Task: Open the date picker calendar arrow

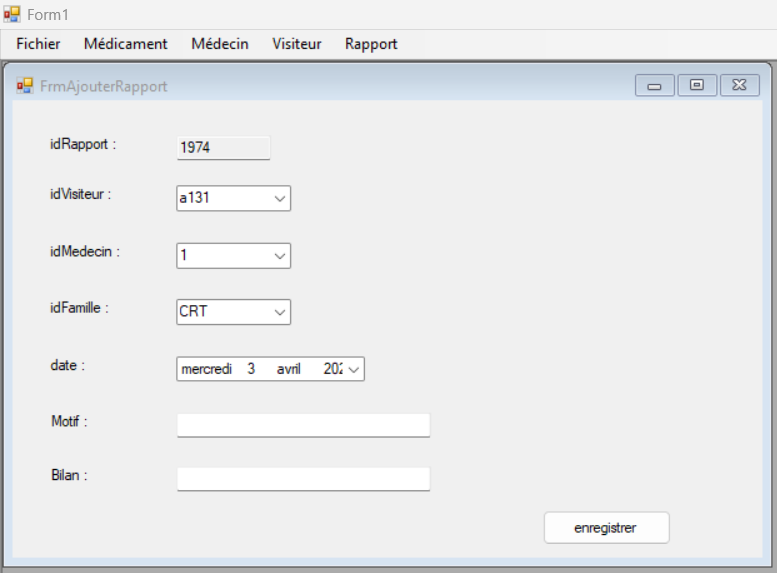Action: tap(355, 369)
